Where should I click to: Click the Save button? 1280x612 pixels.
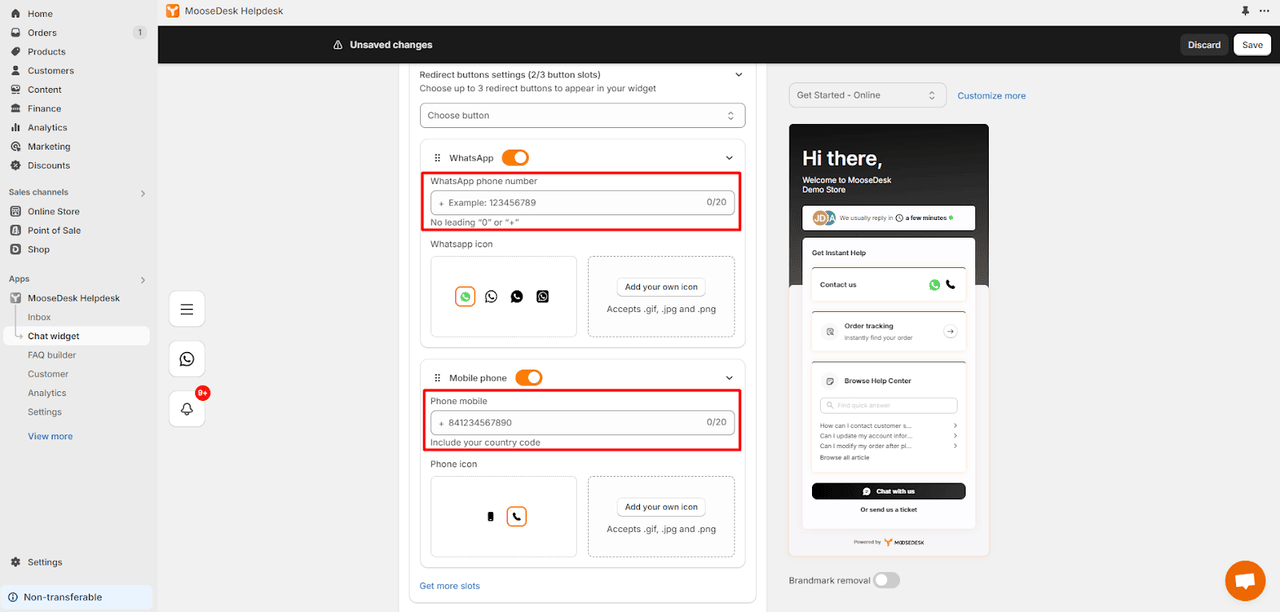(x=1252, y=45)
